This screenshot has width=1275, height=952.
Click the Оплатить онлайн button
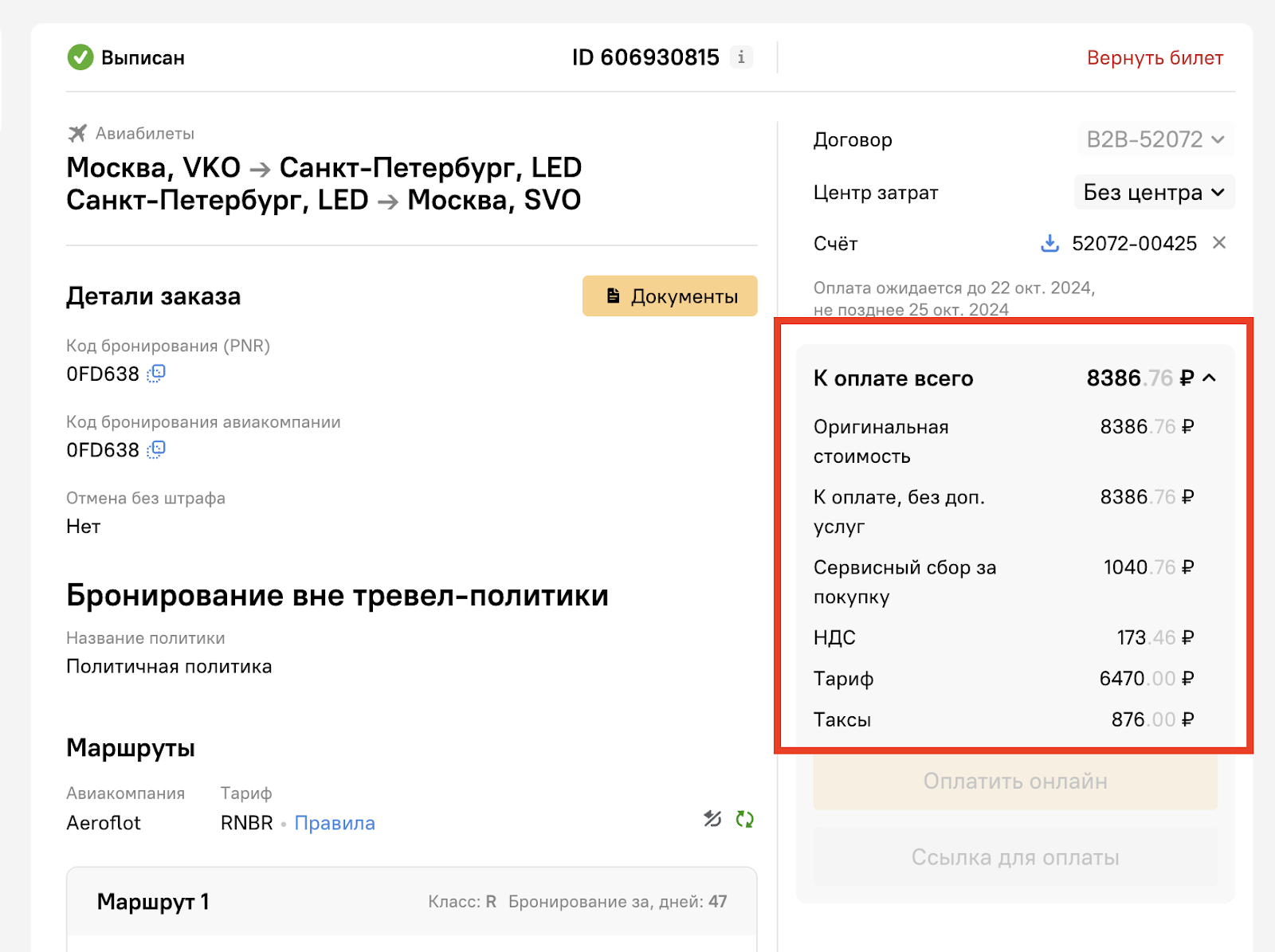pyautogui.click(x=1015, y=782)
